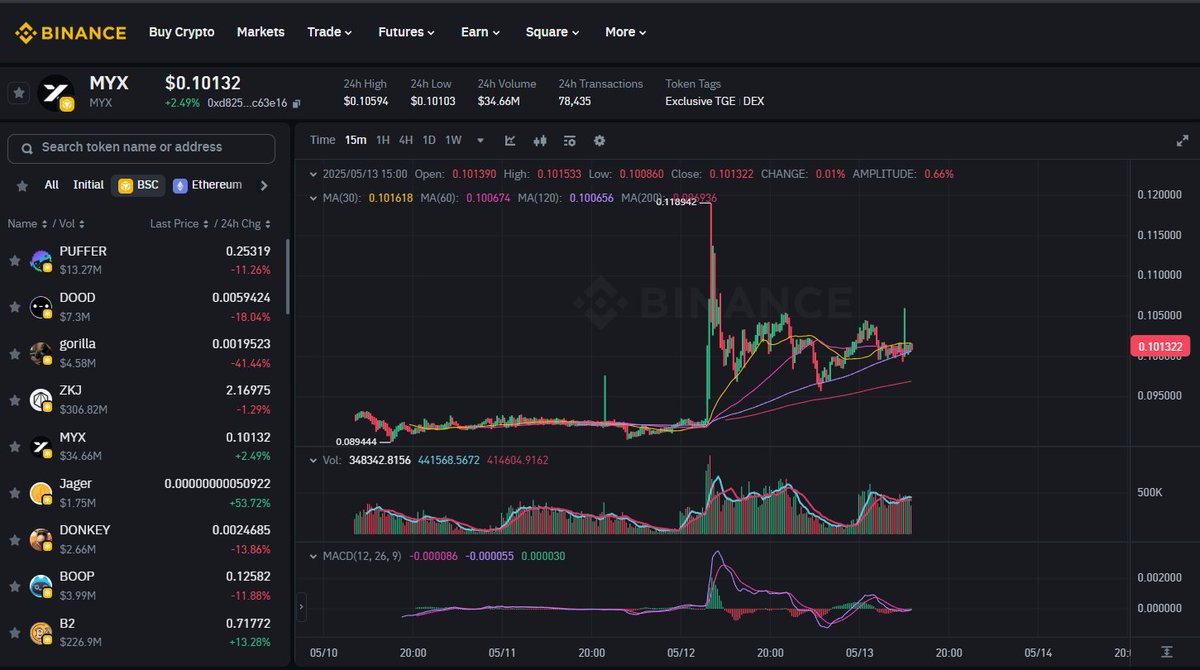Collapse the Vol indicator legend
The height and width of the screenshot is (670, 1200).
pyautogui.click(x=314, y=460)
